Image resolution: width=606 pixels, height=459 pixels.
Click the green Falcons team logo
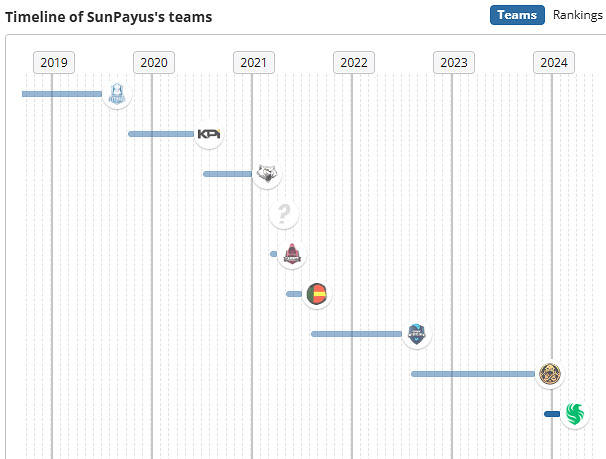click(x=574, y=414)
